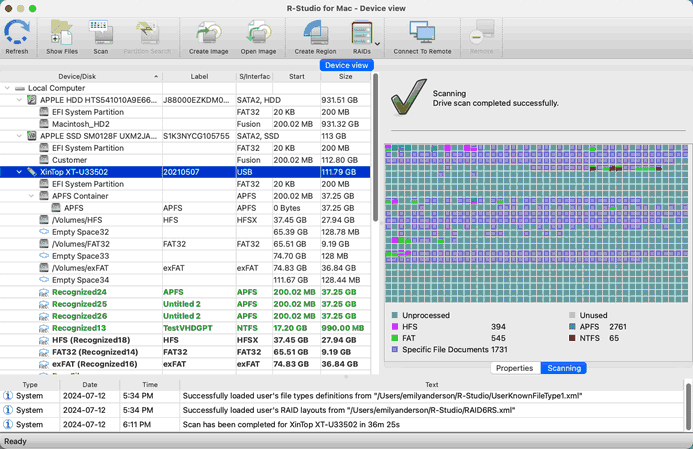This screenshot has height=449, width=693.
Task: Select the Recognized25 row
Action: tap(185, 304)
